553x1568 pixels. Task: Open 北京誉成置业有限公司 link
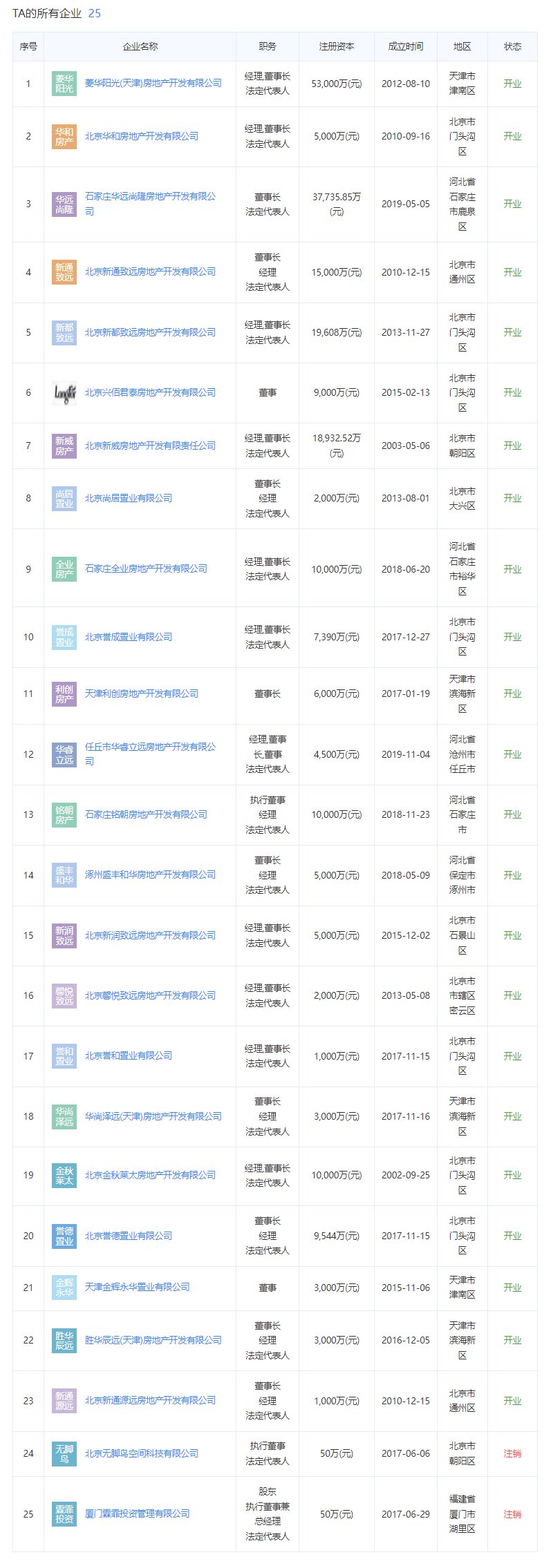(129, 637)
